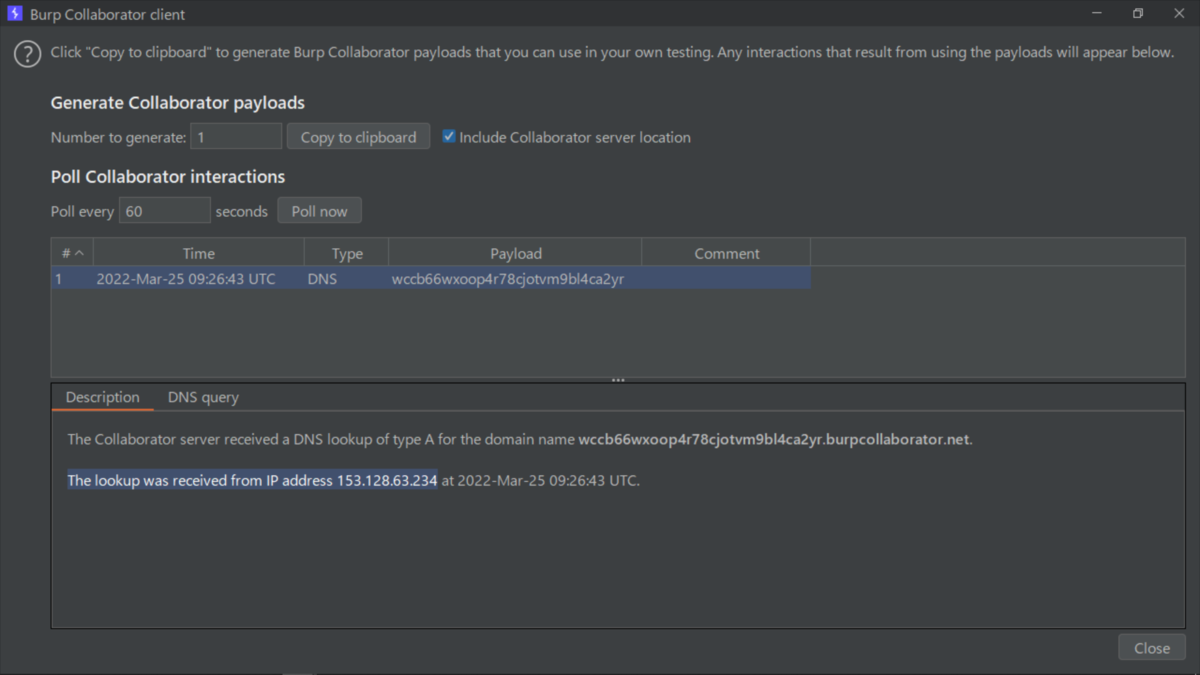Click Copy to clipboard button

(x=358, y=137)
